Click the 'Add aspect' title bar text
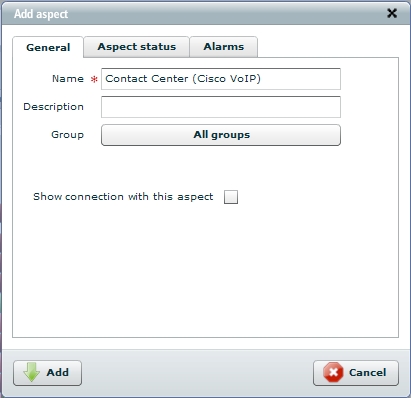 click(41, 14)
